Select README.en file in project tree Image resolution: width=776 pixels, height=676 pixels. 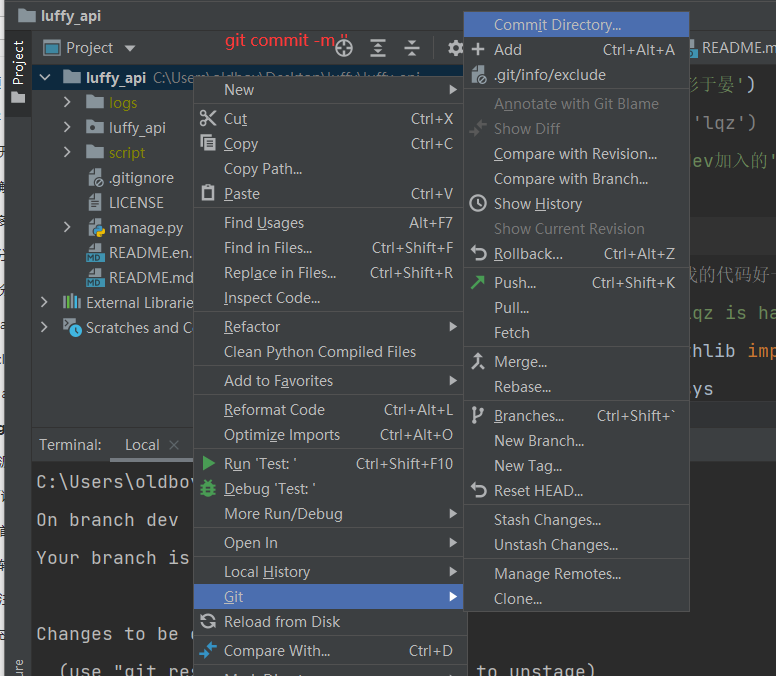[150, 252]
